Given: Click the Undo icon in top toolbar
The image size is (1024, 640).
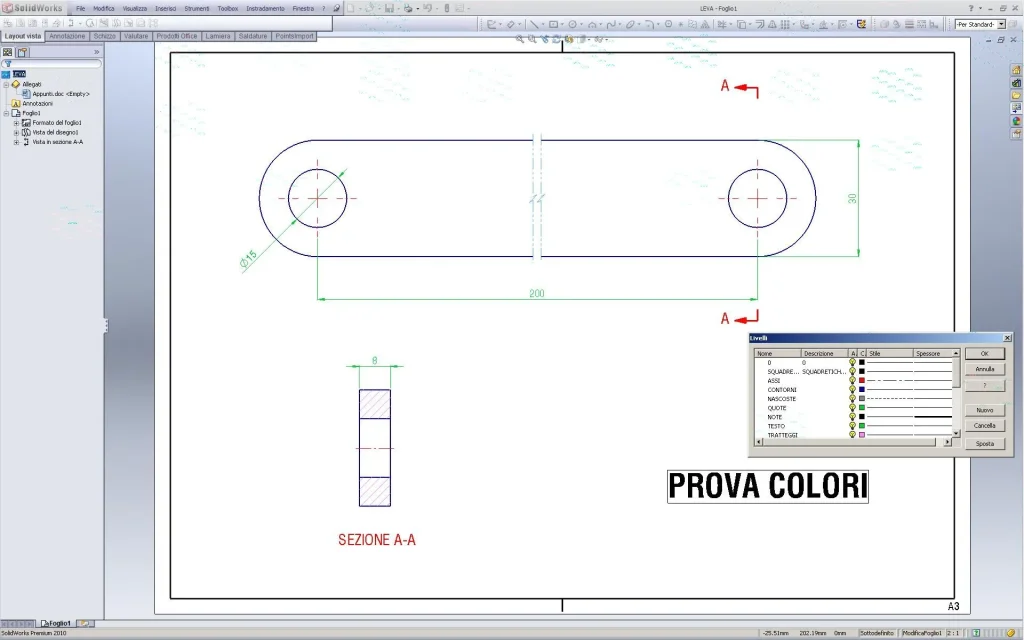Looking at the screenshot, I should tap(427, 8).
